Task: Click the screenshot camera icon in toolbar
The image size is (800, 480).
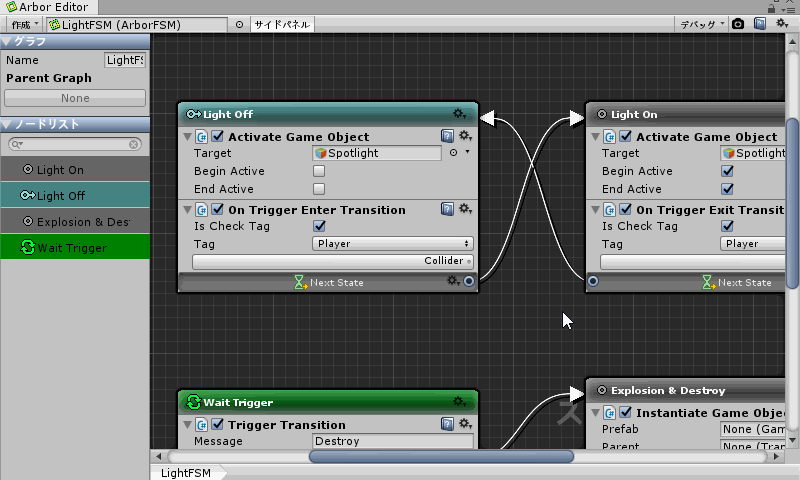Action: 738,24
